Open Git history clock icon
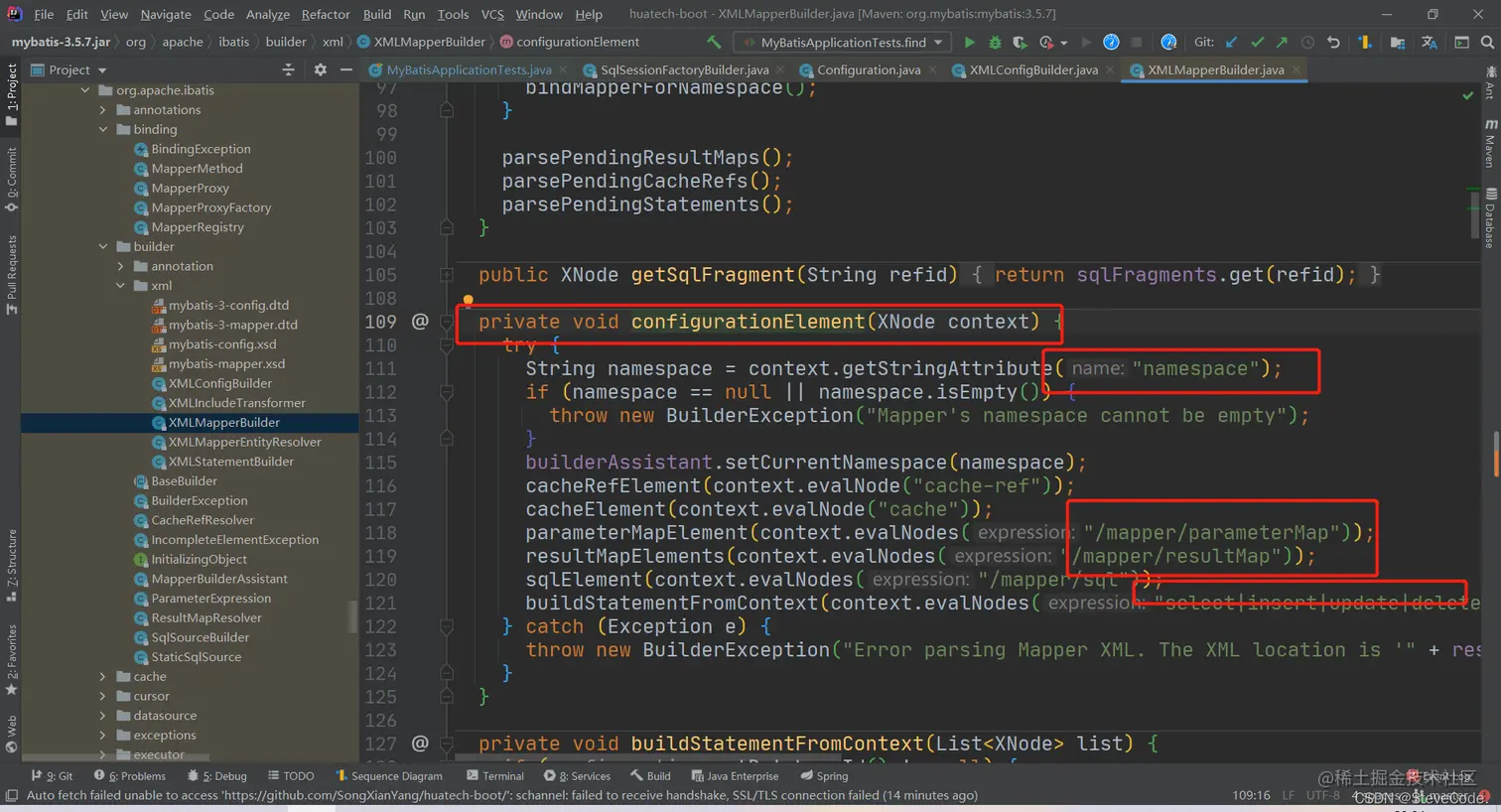 coord(1307,42)
